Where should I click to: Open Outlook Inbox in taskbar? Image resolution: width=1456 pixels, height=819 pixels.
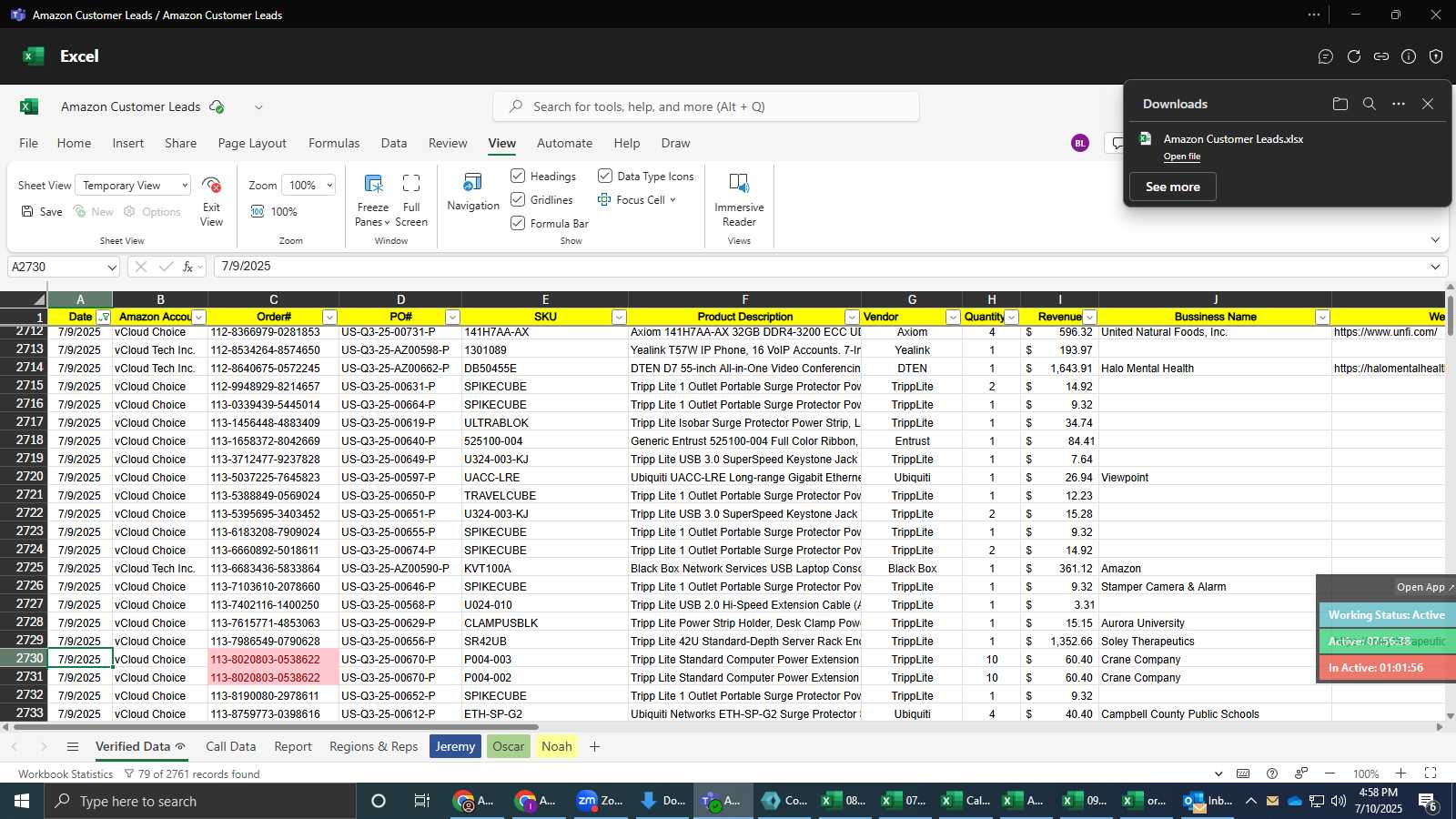pos(1208,801)
